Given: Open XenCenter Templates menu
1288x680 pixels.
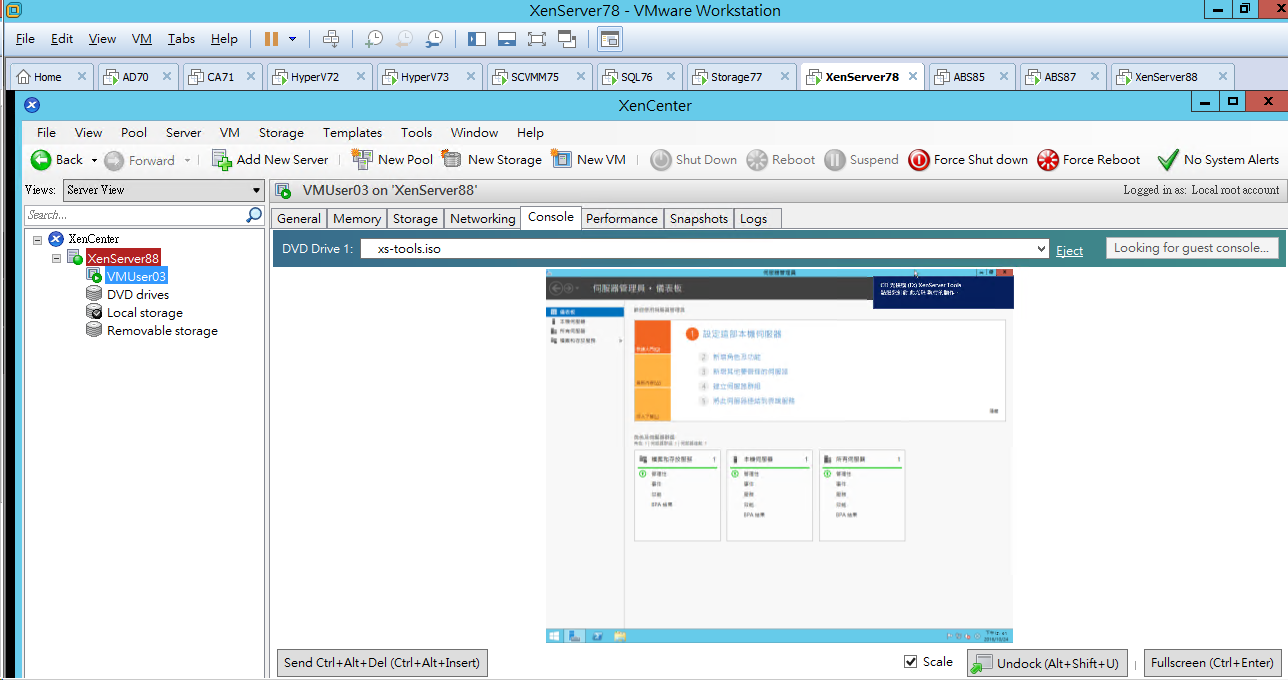Looking at the screenshot, I should 352,132.
